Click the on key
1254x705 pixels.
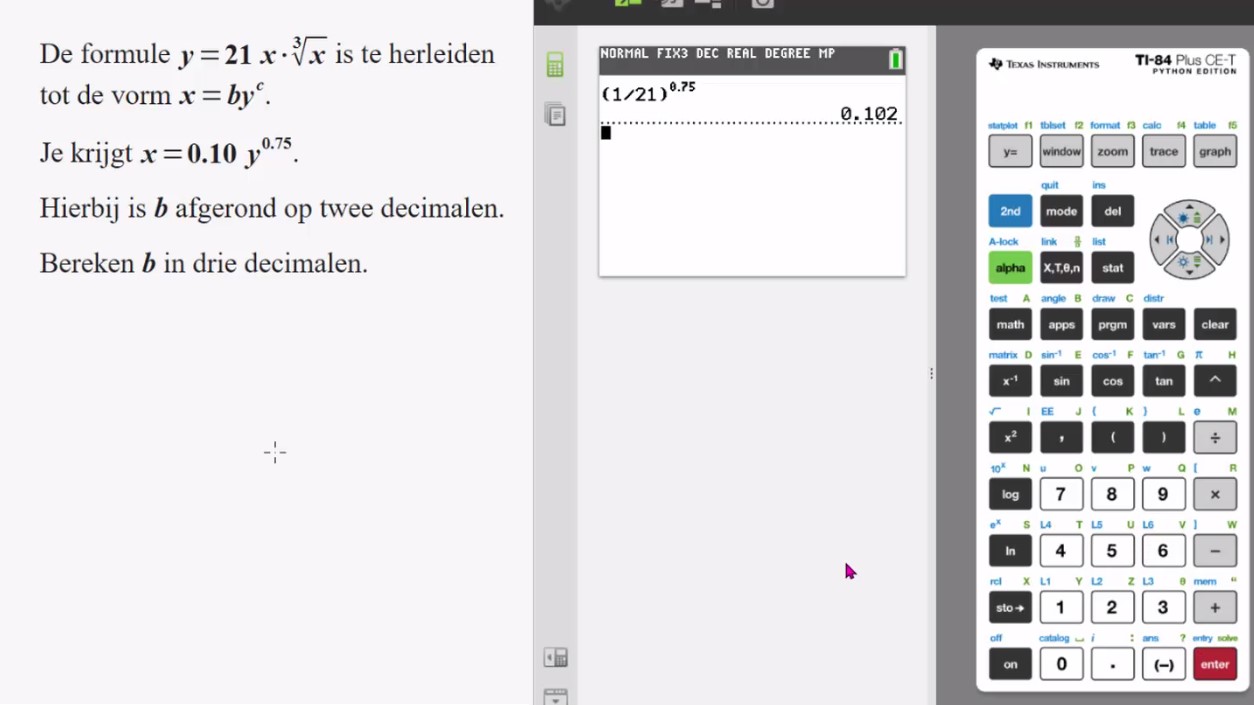click(1010, 664)
